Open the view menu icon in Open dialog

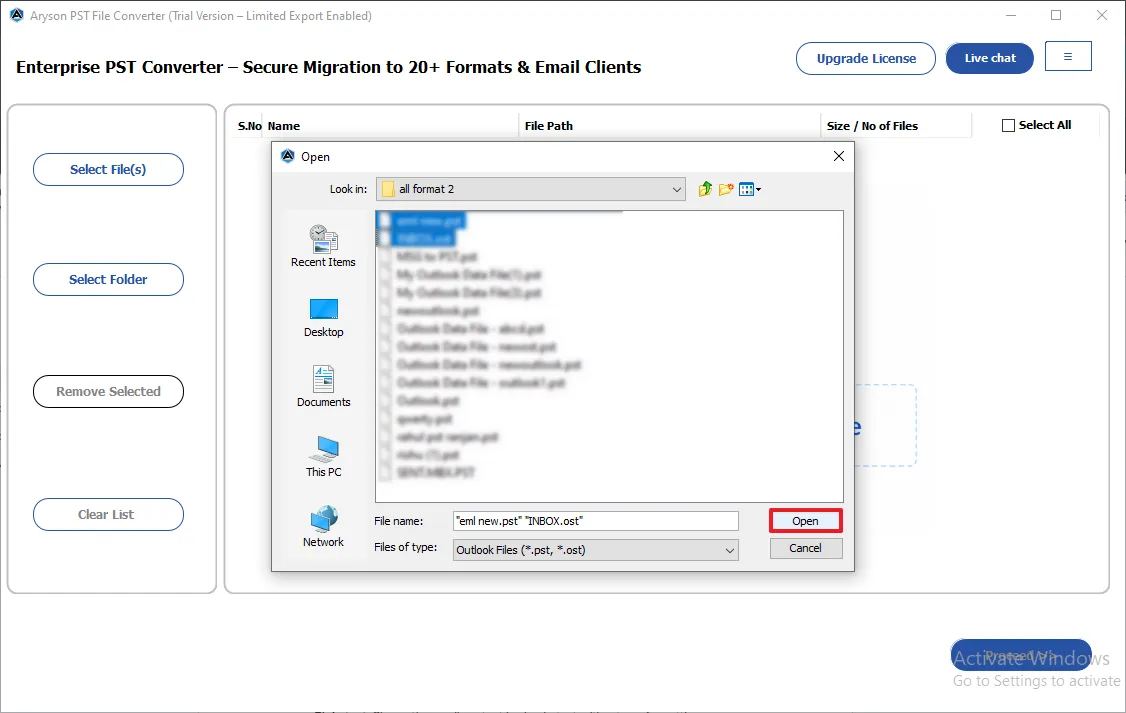click(750, 190)
